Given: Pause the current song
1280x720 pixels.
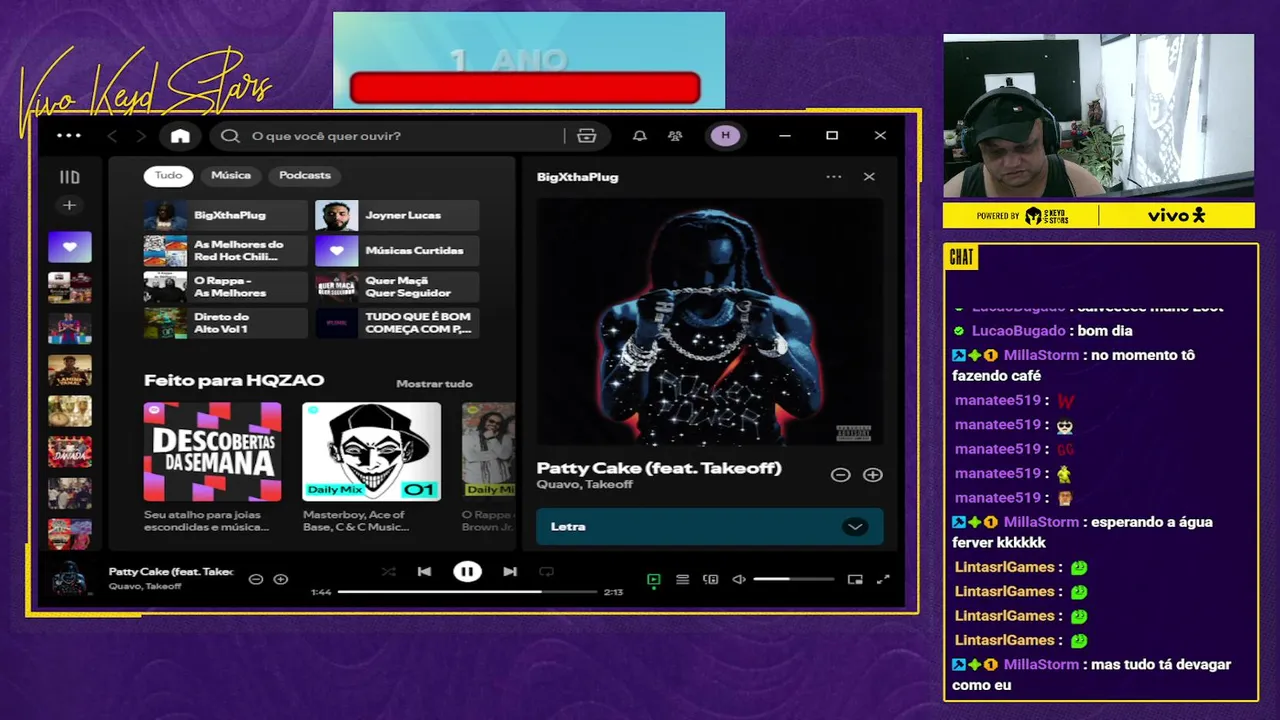Looking at the screenshot, I should pyautogui.click(x=467, y=572).
